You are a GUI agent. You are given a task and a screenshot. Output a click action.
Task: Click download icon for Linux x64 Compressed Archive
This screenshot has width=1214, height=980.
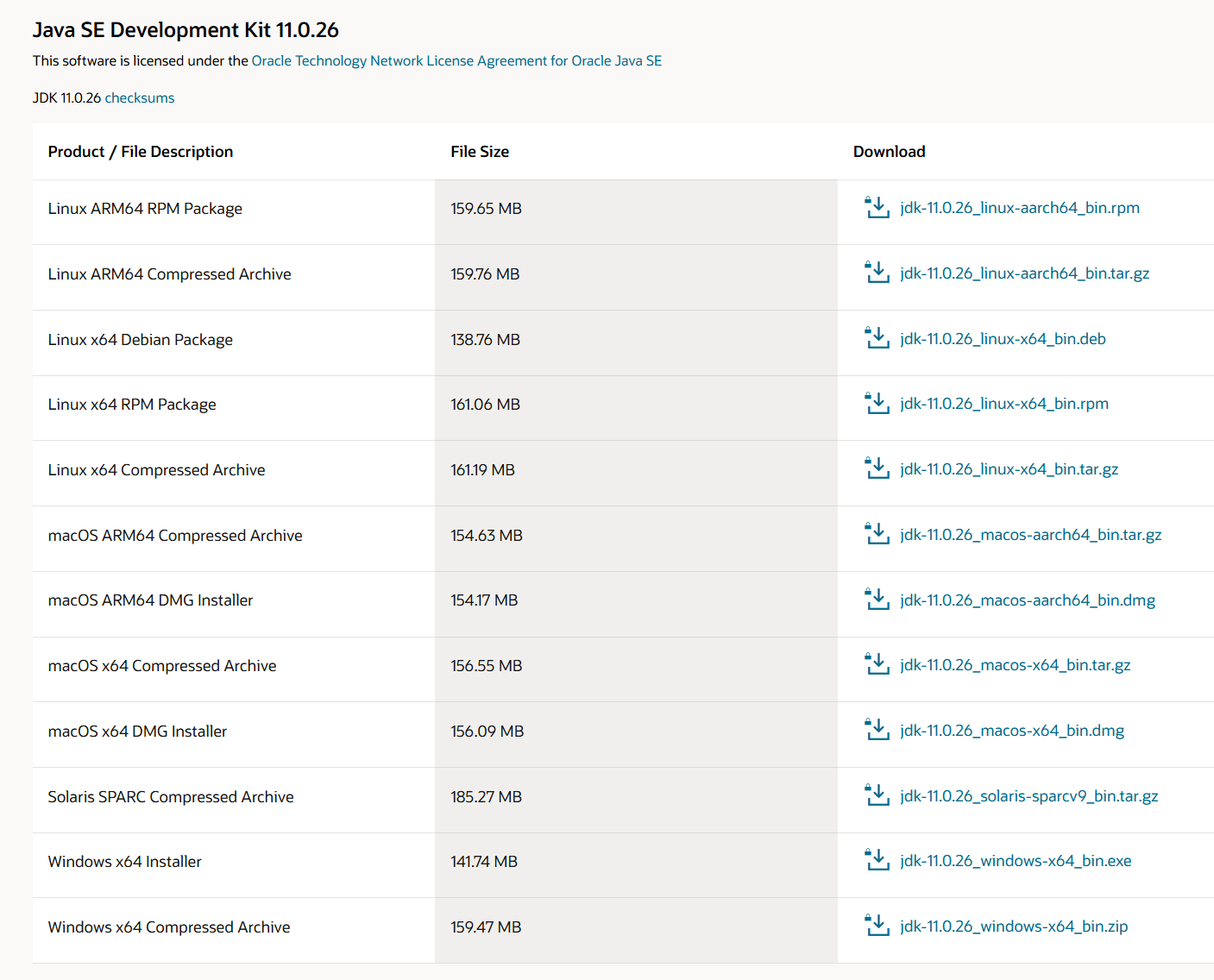point(877,469)
